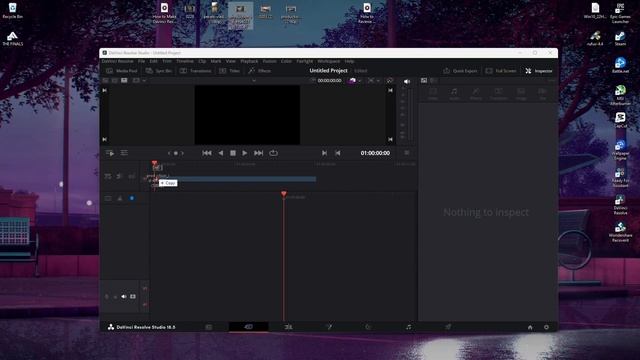Open the Transitions panel
The image size is (640, 360).
click(x=196, y=71)
